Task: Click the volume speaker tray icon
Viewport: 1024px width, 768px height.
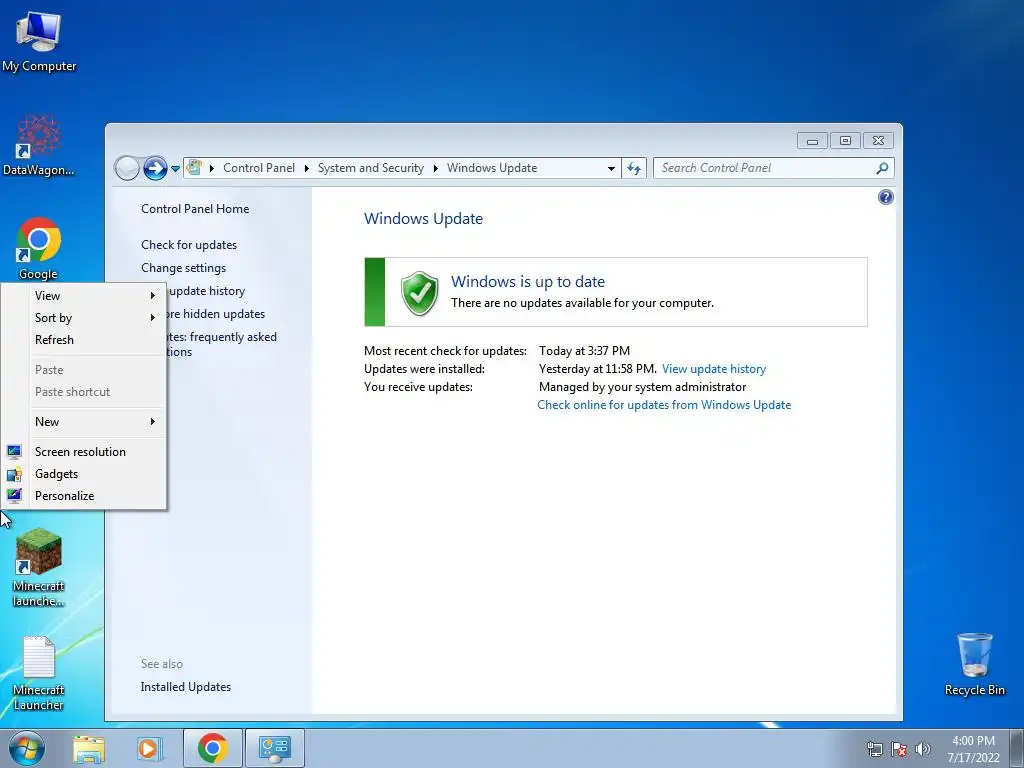Action: coord(923,749)
